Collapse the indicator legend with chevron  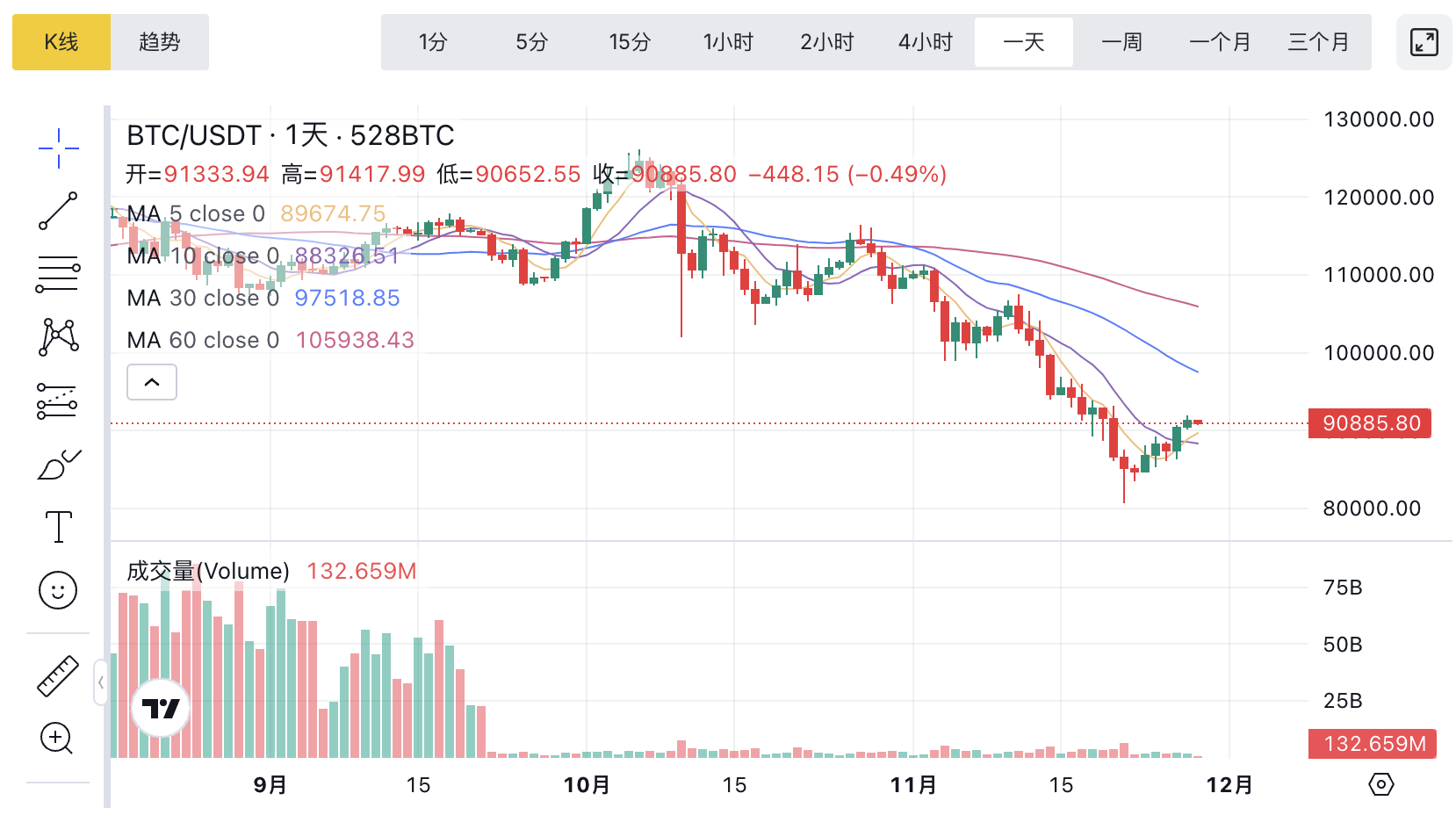point(152,382)
